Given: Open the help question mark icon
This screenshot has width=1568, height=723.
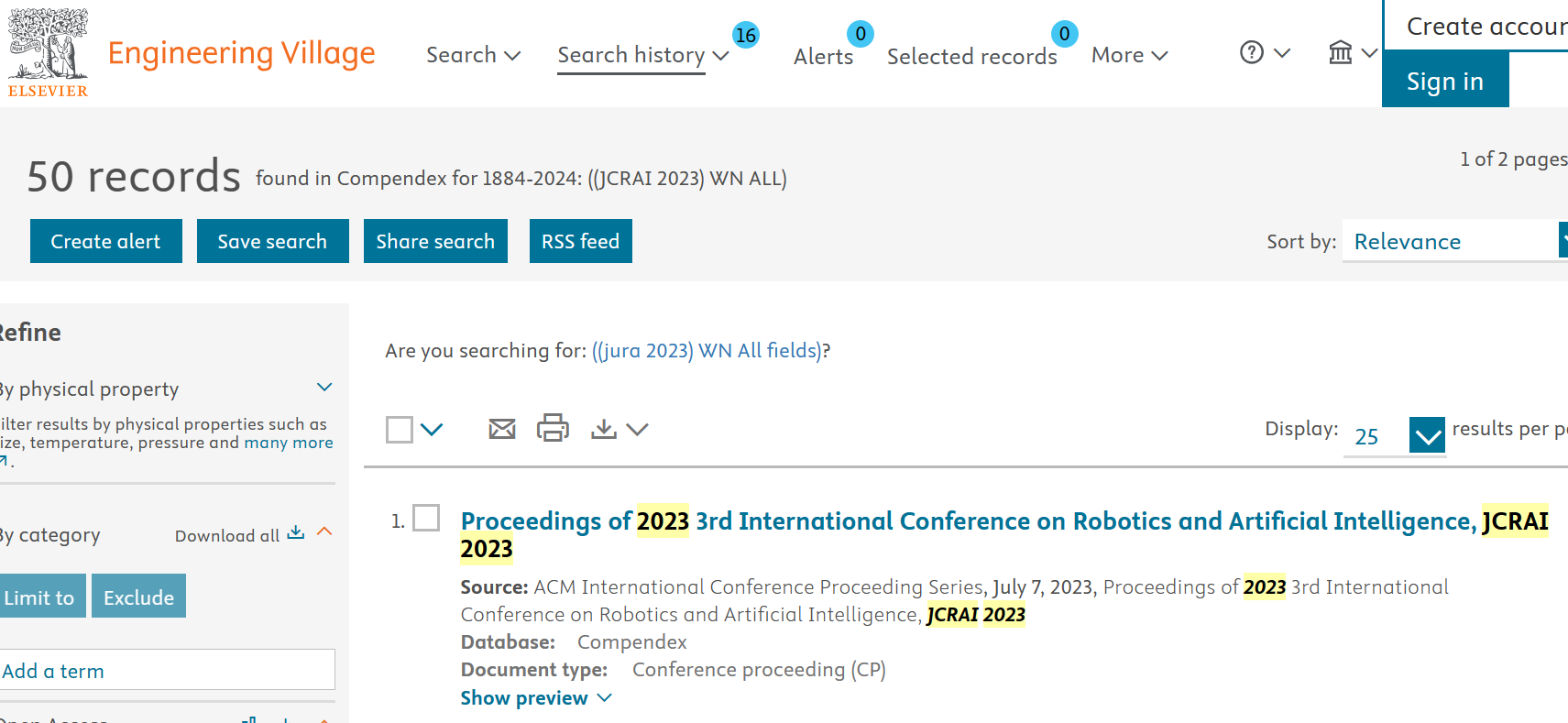Looking at the screenshot, I should (x=1251, y=53).
